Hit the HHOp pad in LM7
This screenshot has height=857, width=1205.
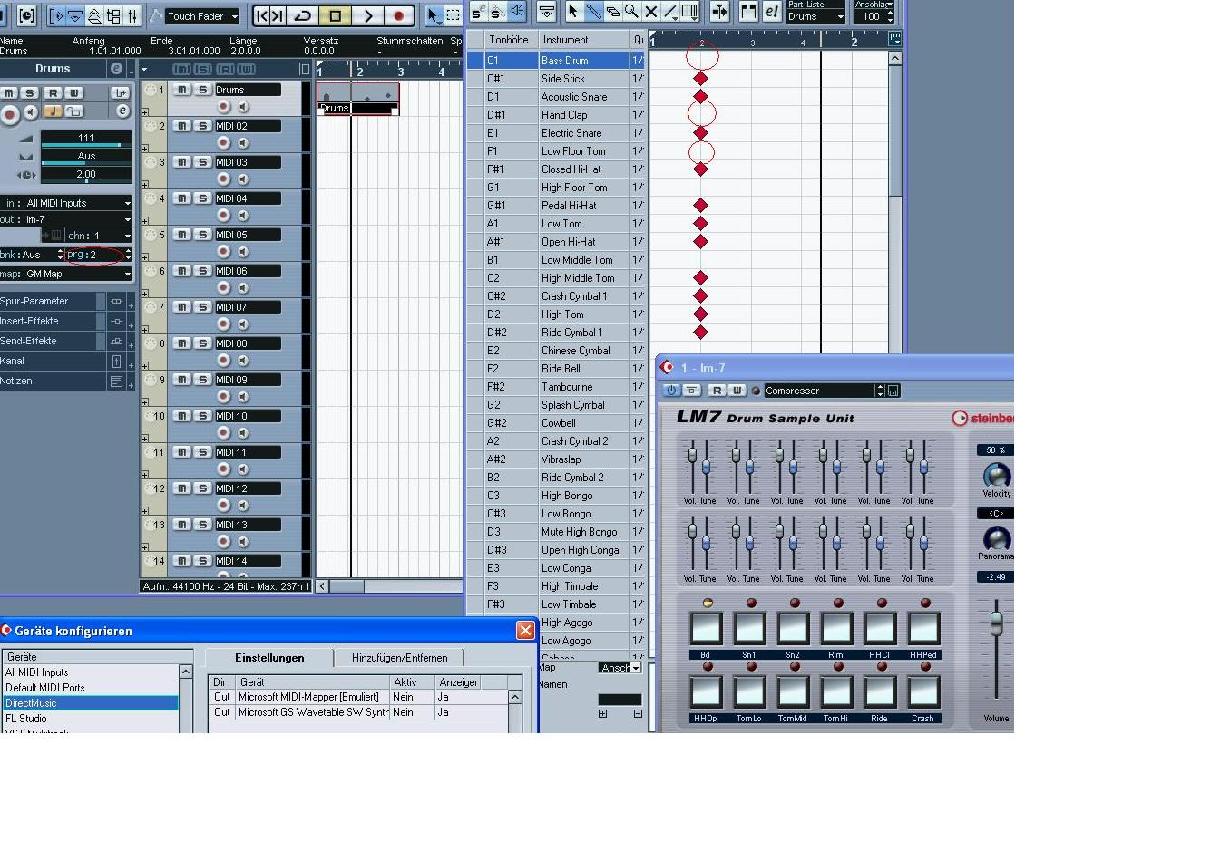(706, 691)
